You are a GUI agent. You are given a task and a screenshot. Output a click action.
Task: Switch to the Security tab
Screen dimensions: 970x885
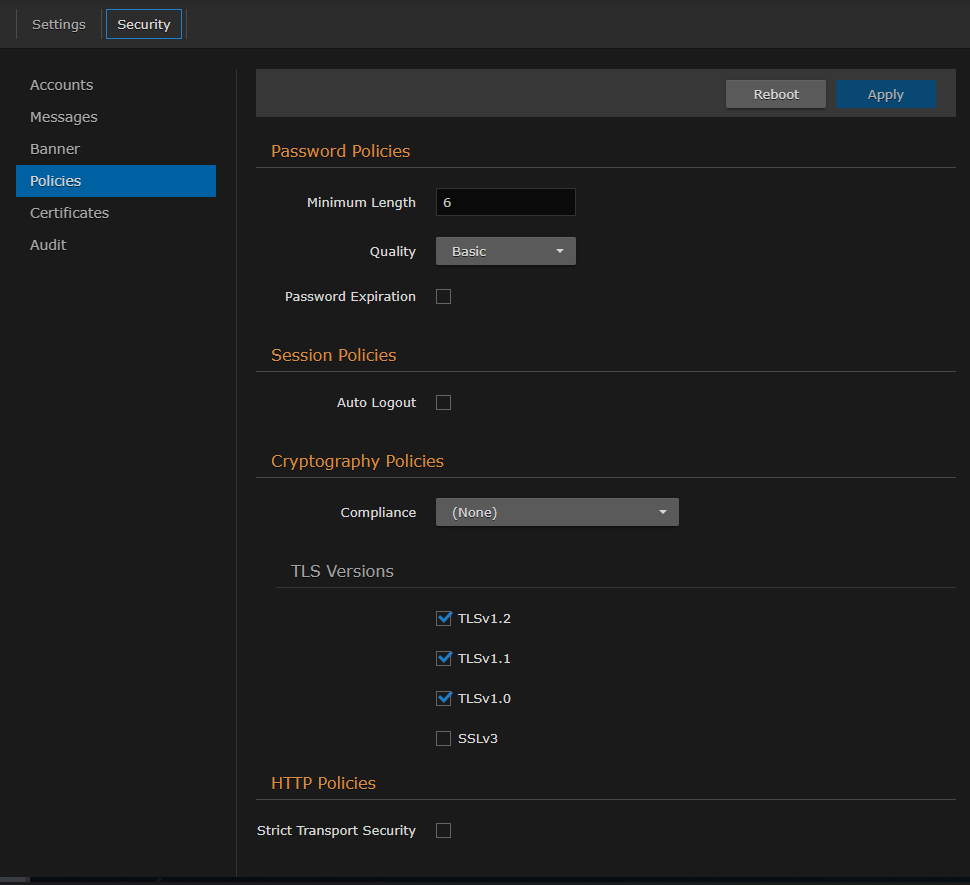coord(144,24)
